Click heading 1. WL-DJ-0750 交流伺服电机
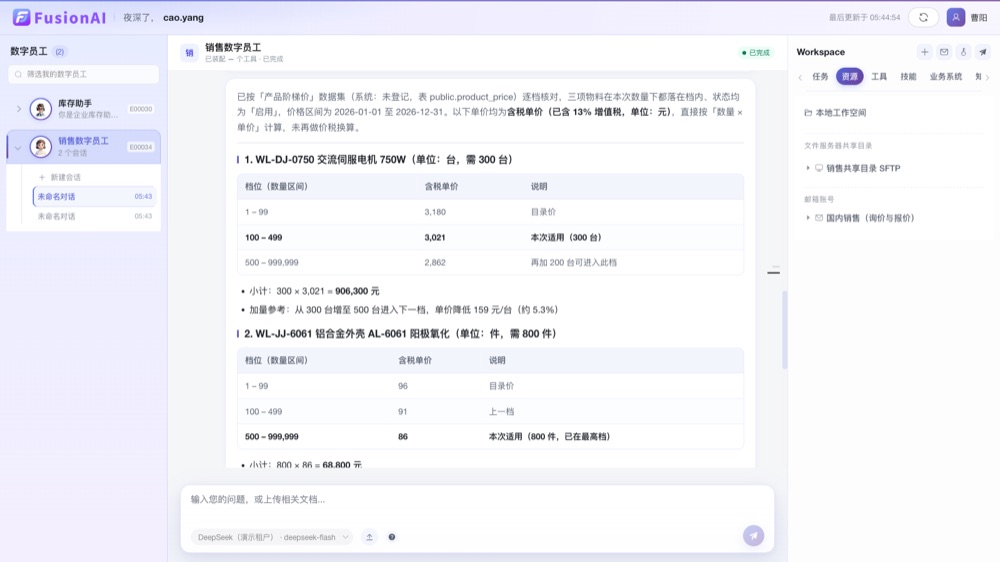 pyautogui.click(x=378, y=159)
